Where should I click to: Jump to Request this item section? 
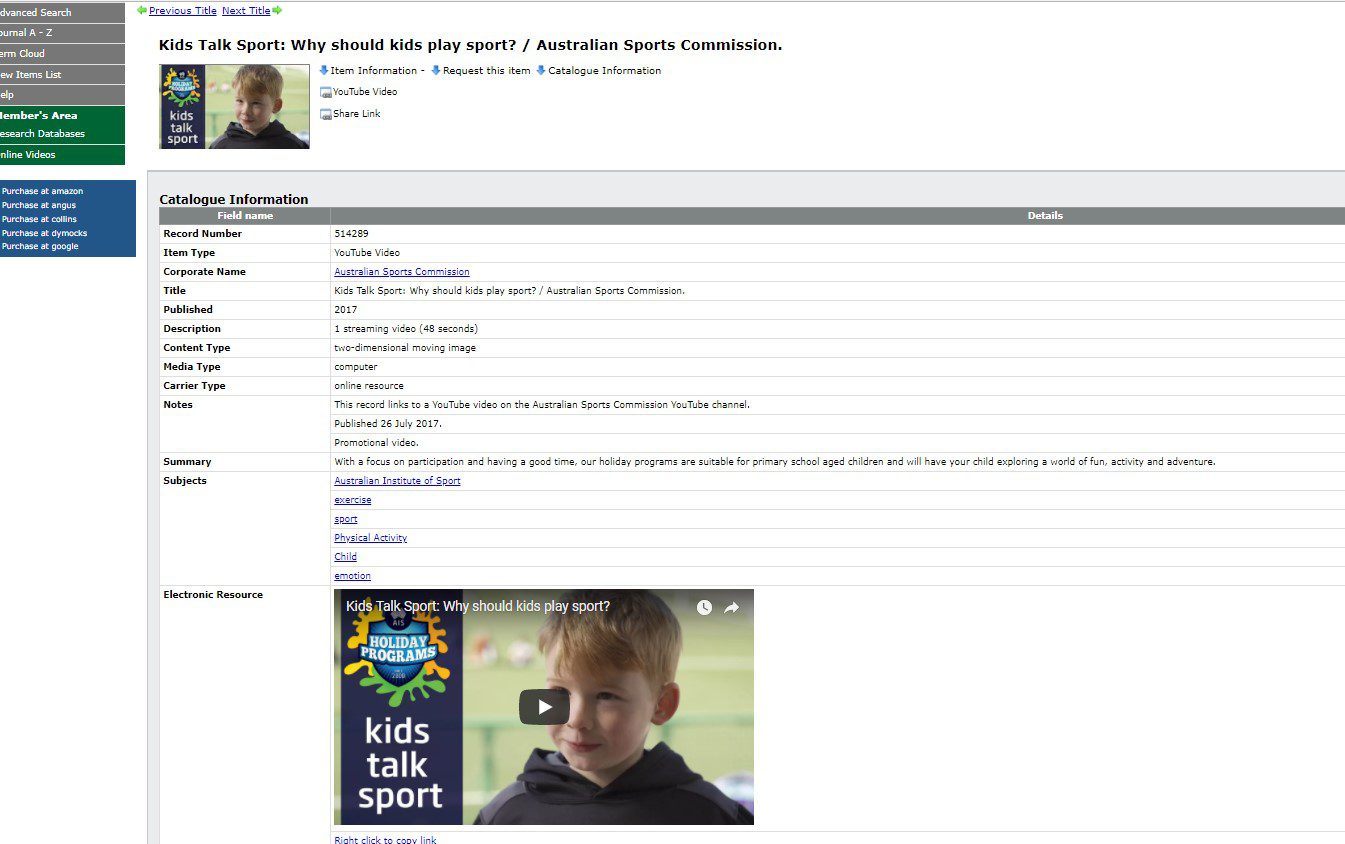tap(486, 71)
